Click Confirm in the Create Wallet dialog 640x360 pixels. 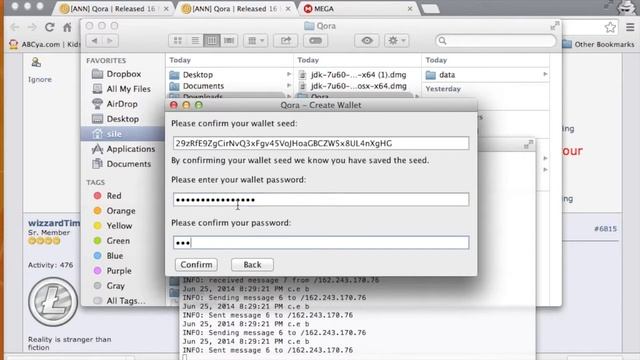196,264
